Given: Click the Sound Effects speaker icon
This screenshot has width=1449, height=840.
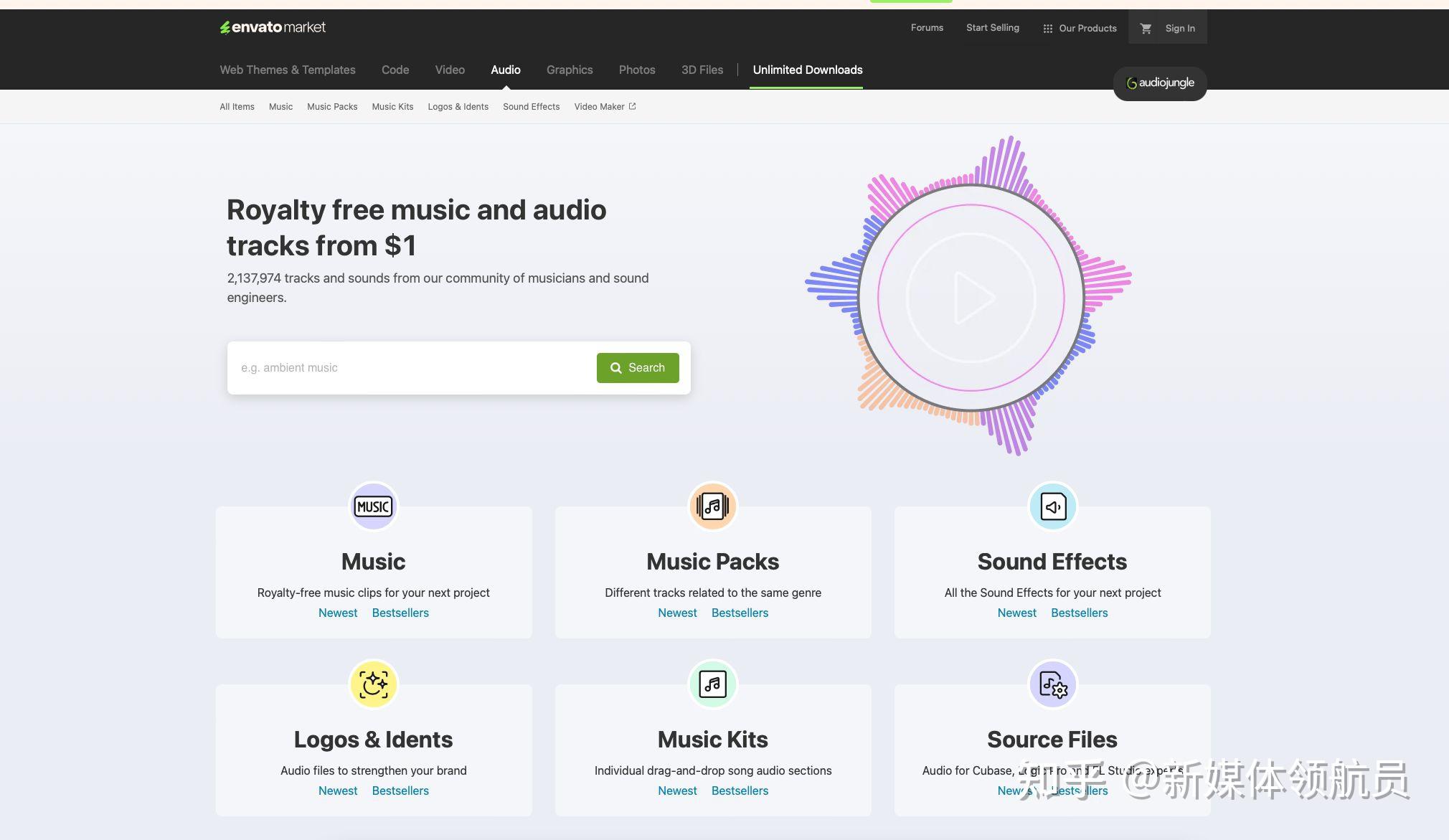Looking at the screenshot, I should coord(1052,506).
